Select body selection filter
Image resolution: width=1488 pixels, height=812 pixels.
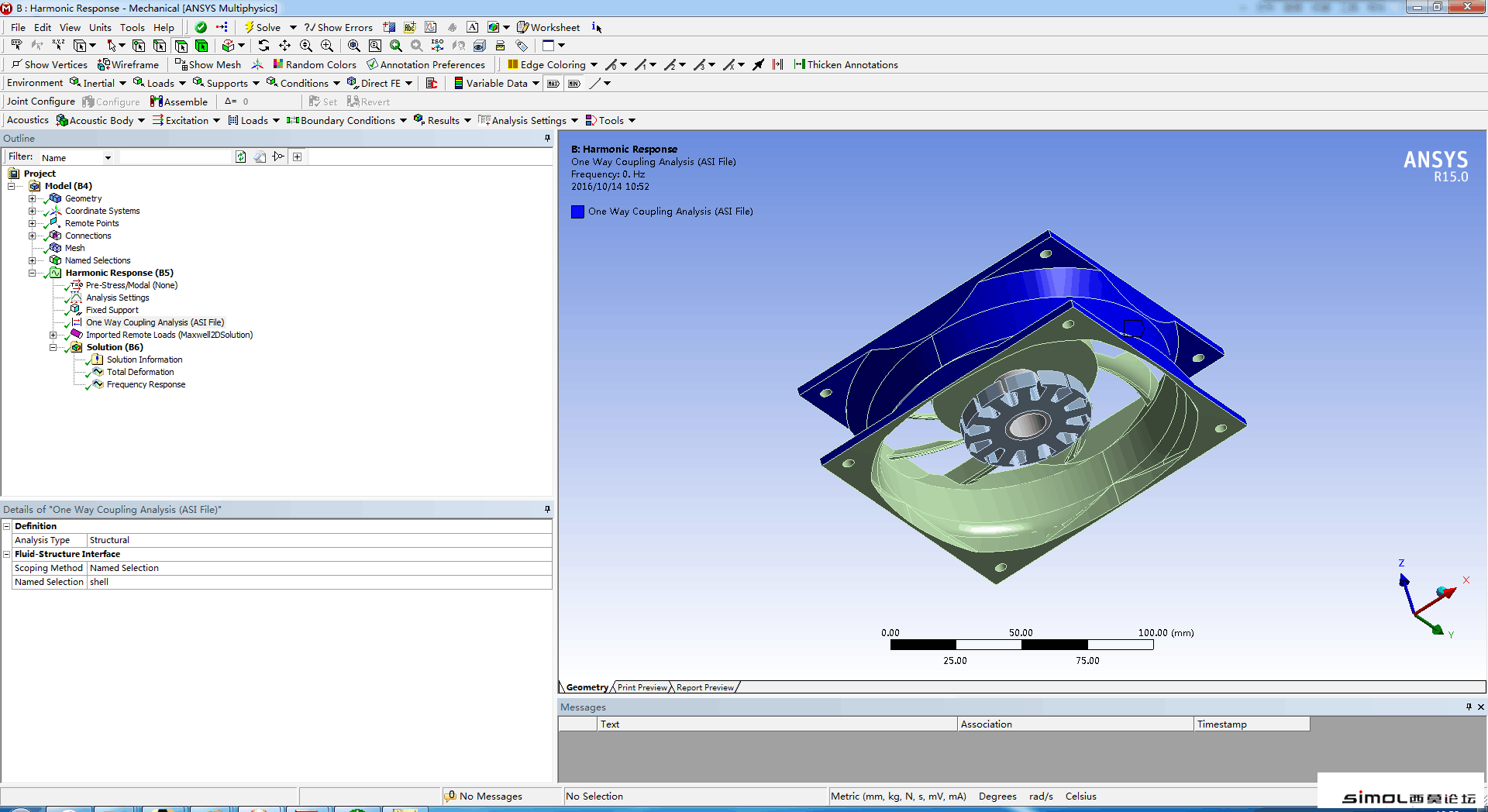(x=201, y=46)
